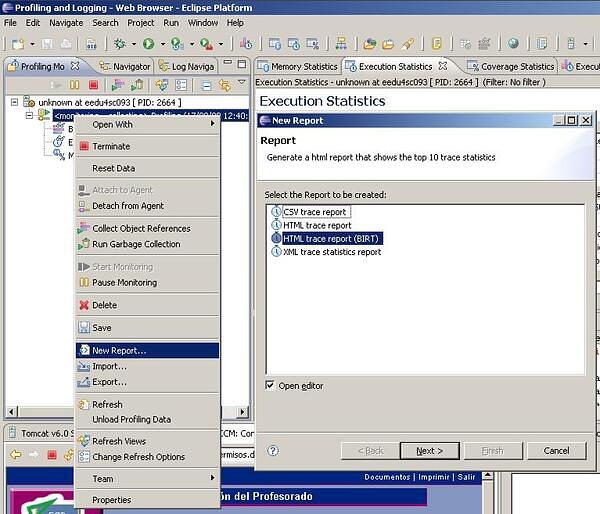Click the Terminate red square icon
The image size is (600, 514).
point(84,147)
